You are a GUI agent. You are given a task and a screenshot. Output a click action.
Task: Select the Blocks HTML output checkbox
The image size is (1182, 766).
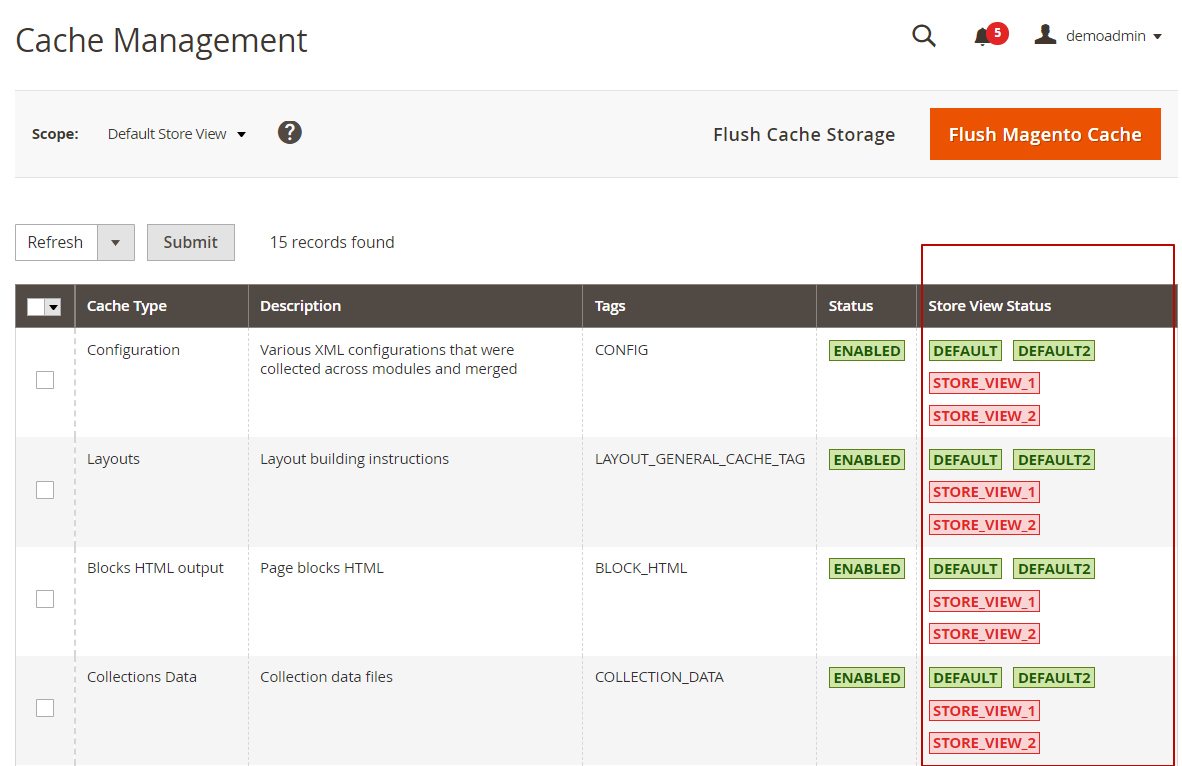coord(45,599)
